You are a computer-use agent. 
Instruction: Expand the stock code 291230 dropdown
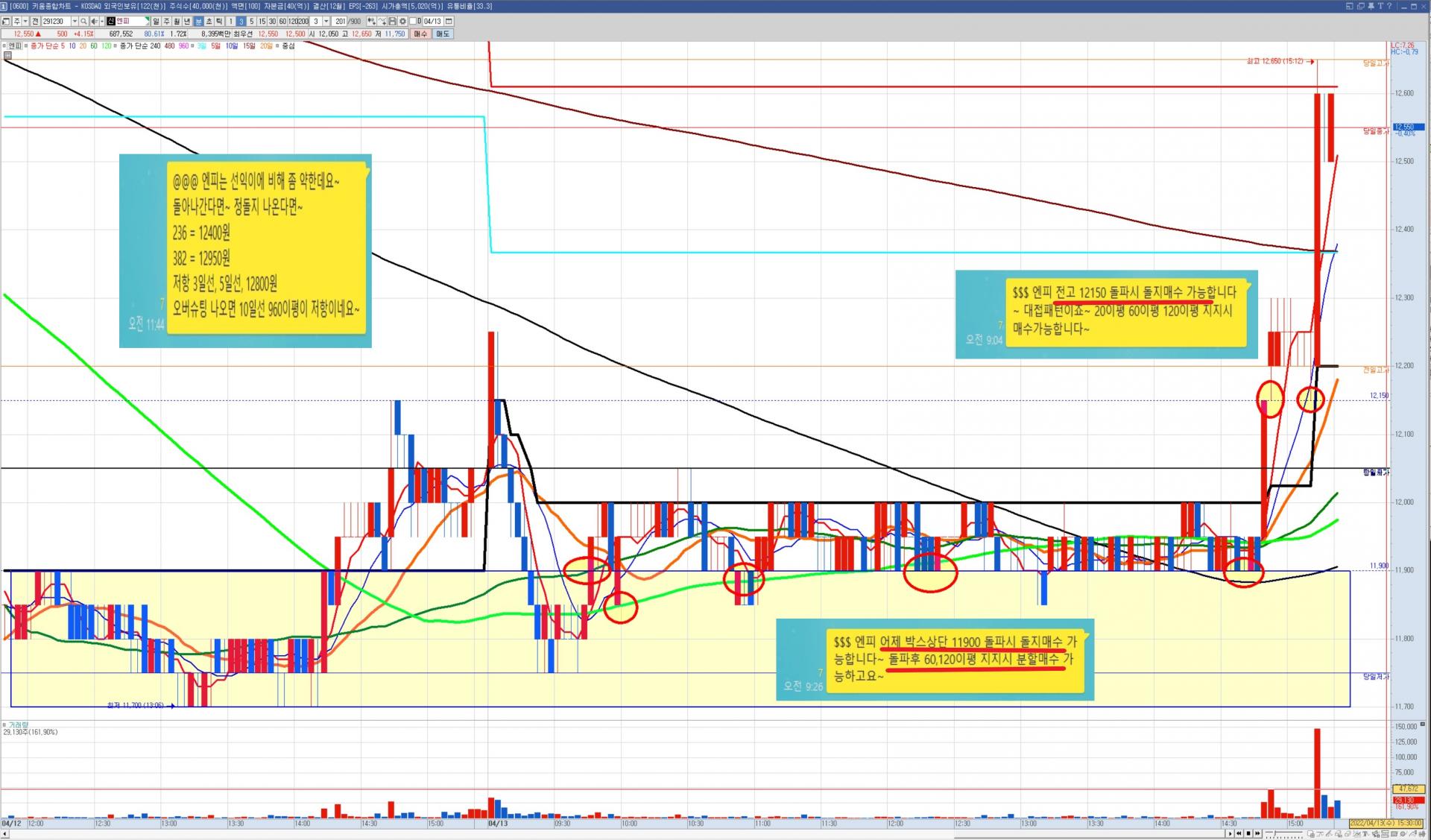(75, 22)
